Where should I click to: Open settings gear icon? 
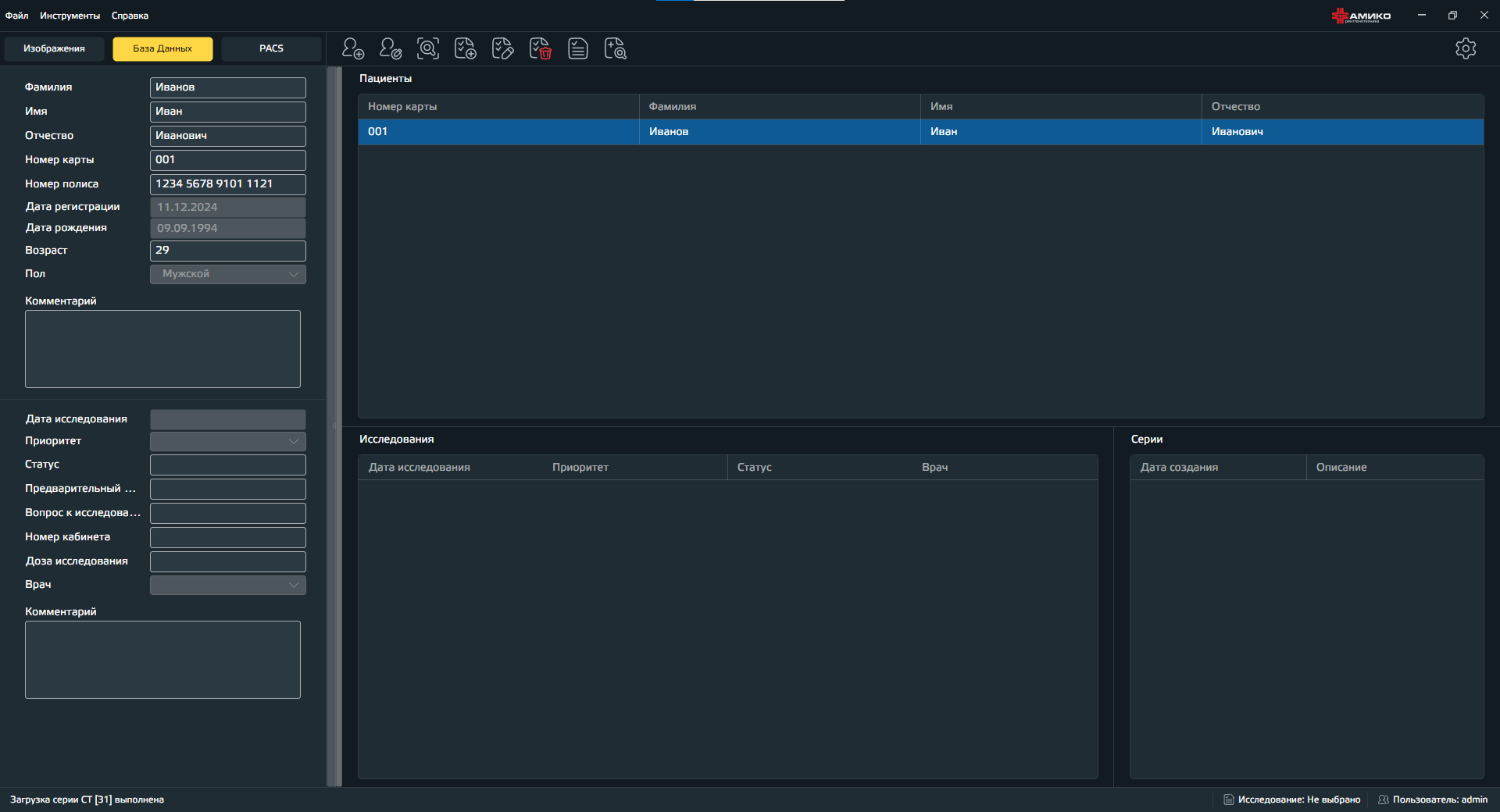pyautogui.click(x=1466, y=48)
